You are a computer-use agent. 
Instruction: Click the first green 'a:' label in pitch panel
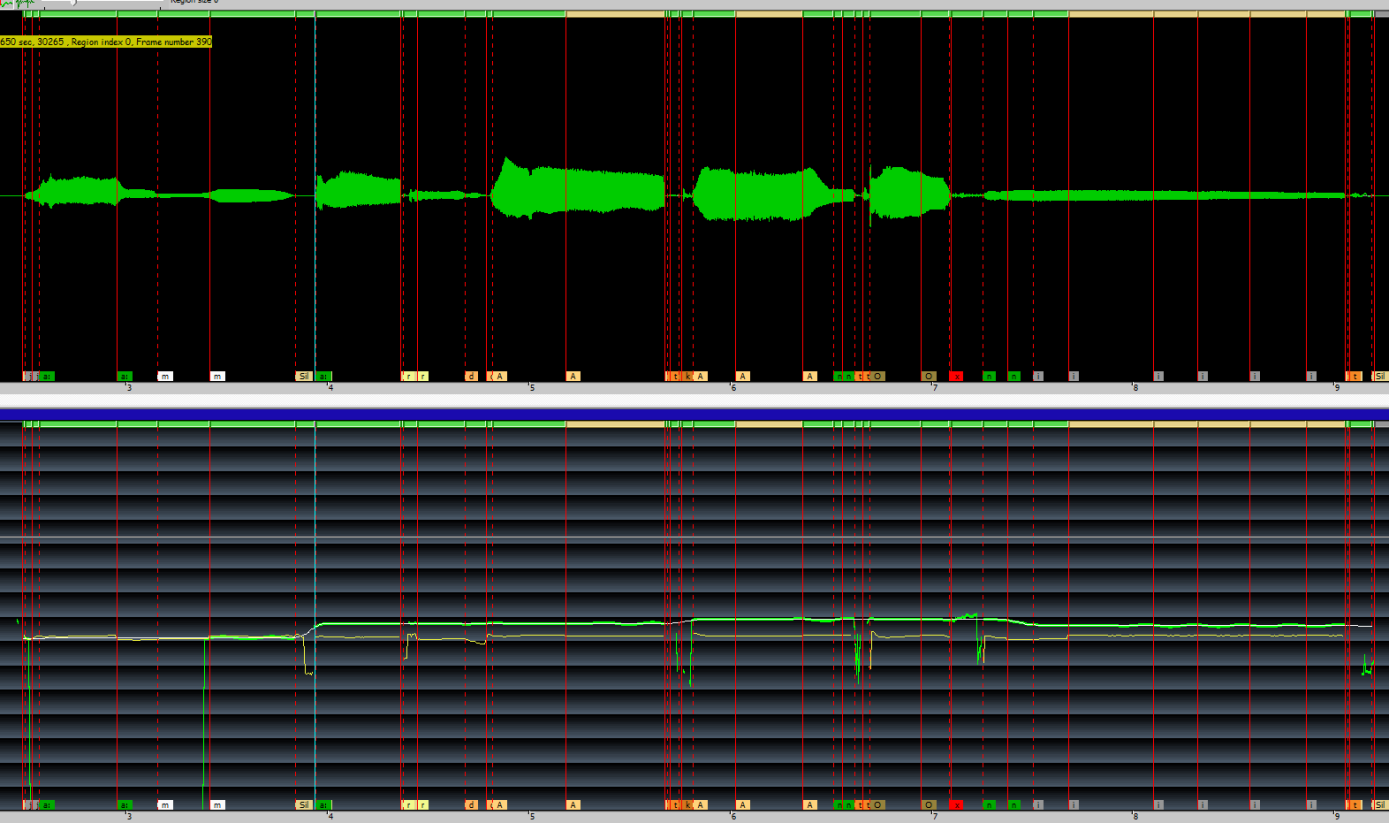coord(47,805)
